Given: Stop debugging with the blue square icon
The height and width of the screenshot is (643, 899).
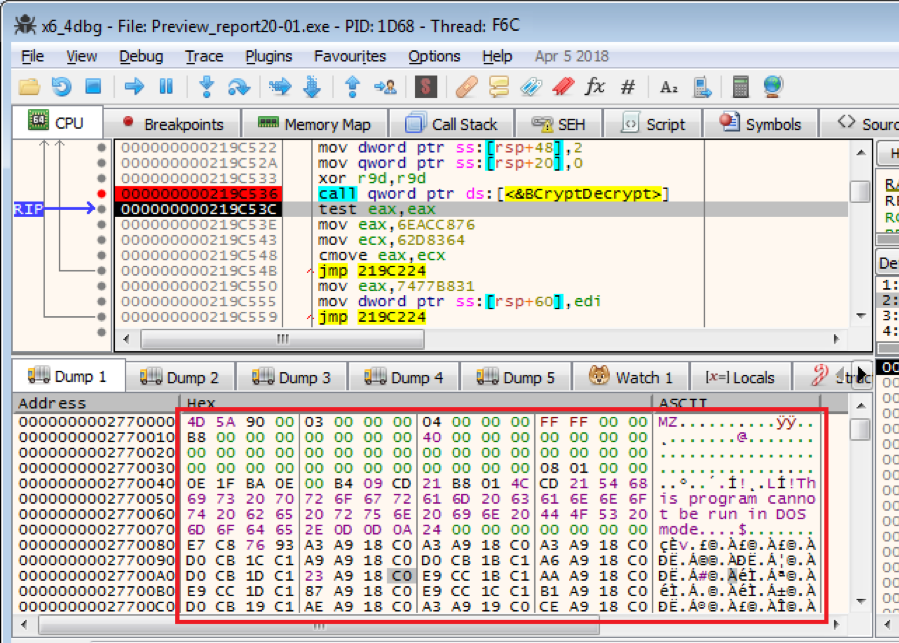Looking at the screenshot, I should point(93,87).
